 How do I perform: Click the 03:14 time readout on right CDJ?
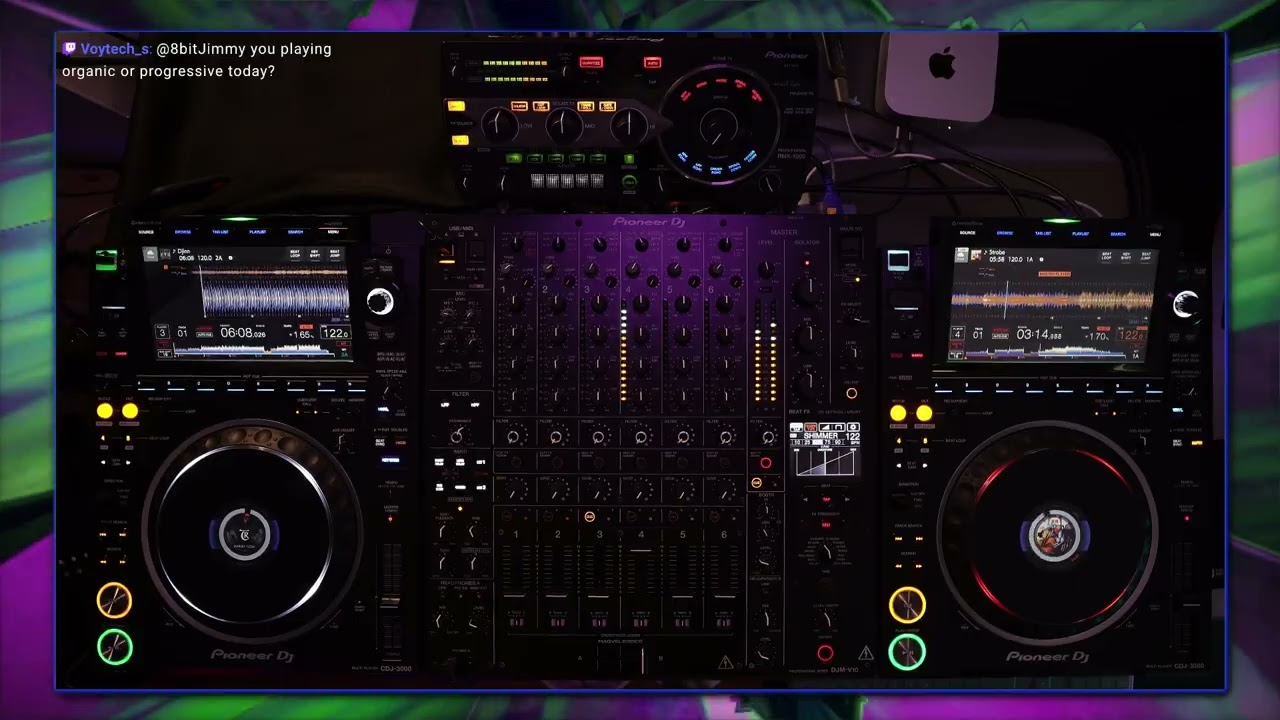click(1038, 334)
